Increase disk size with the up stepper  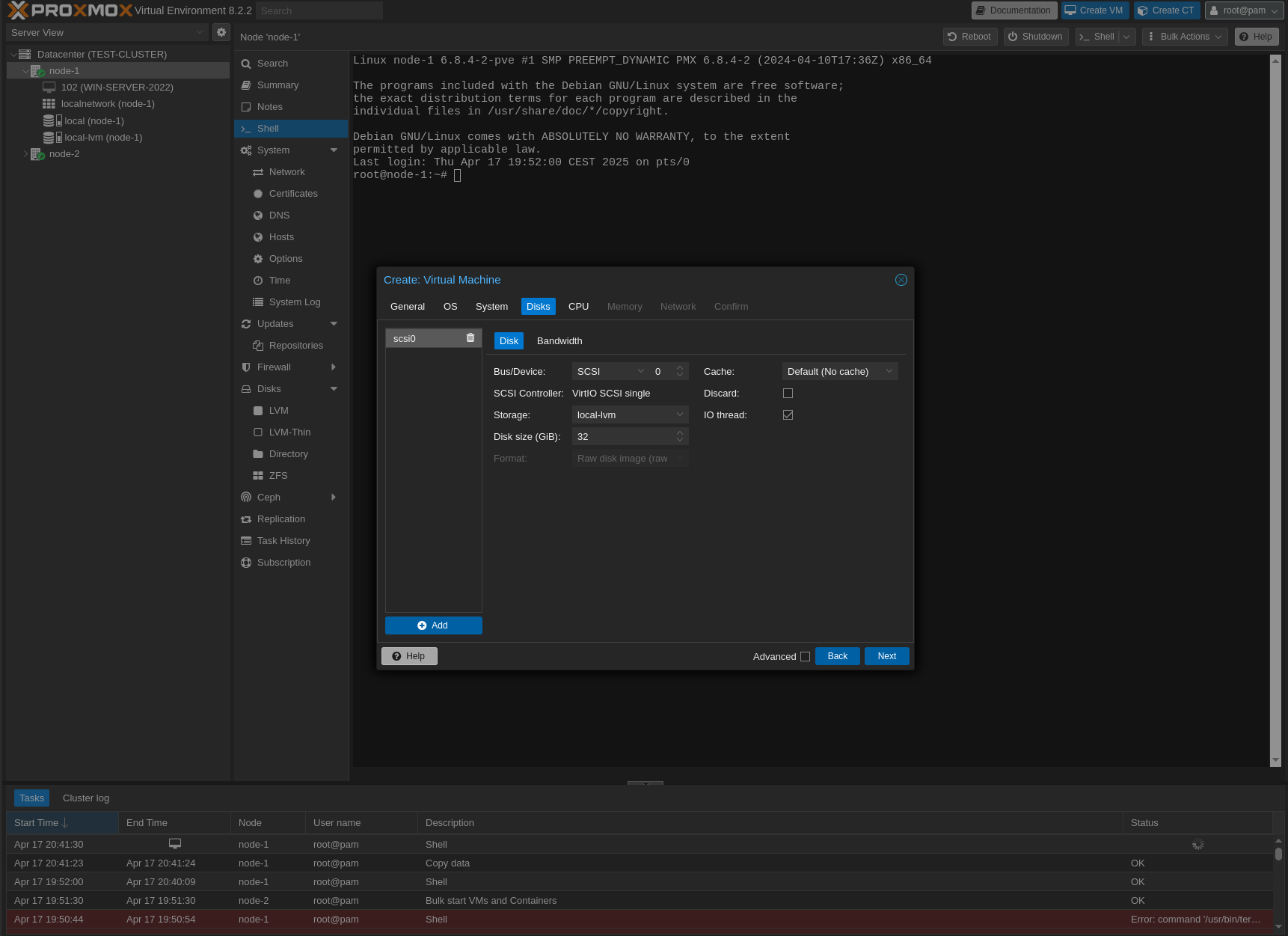point(680,432)
